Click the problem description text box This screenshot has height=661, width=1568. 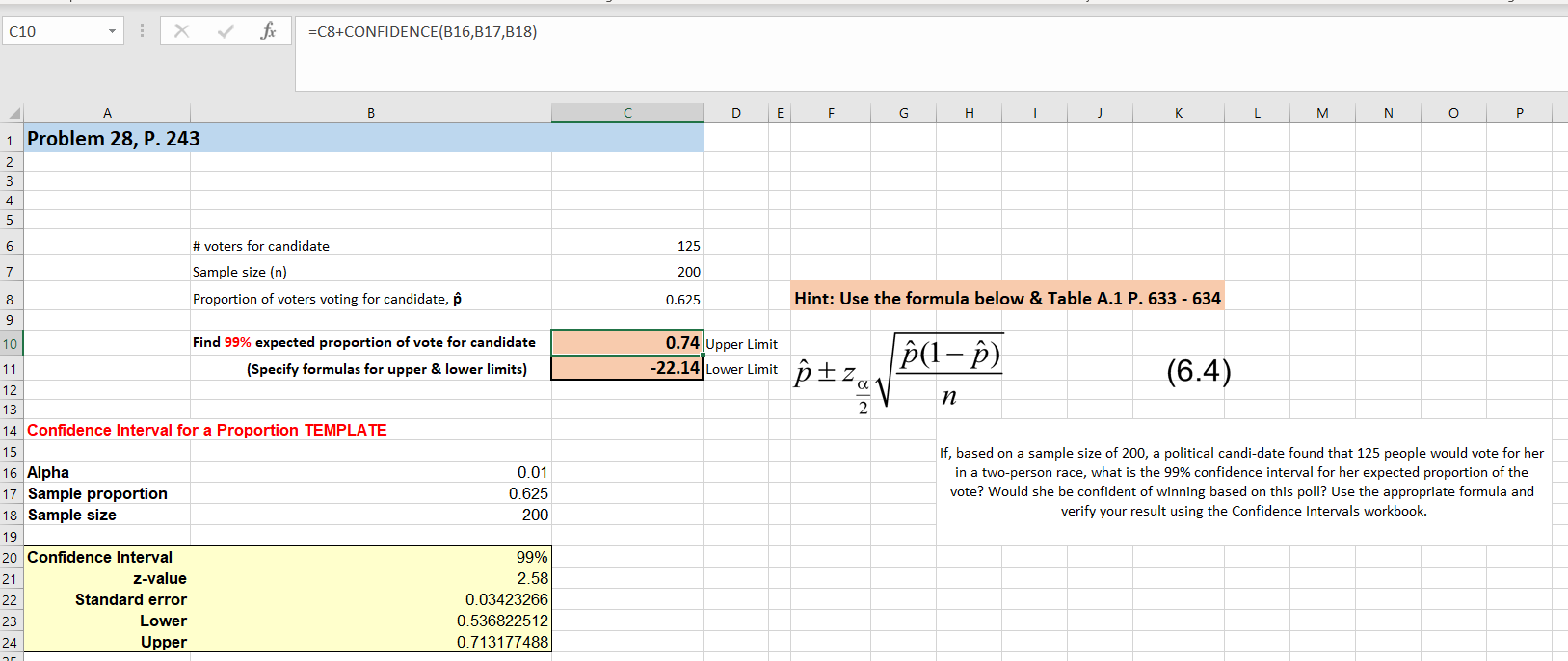[x=1243, y=482]
